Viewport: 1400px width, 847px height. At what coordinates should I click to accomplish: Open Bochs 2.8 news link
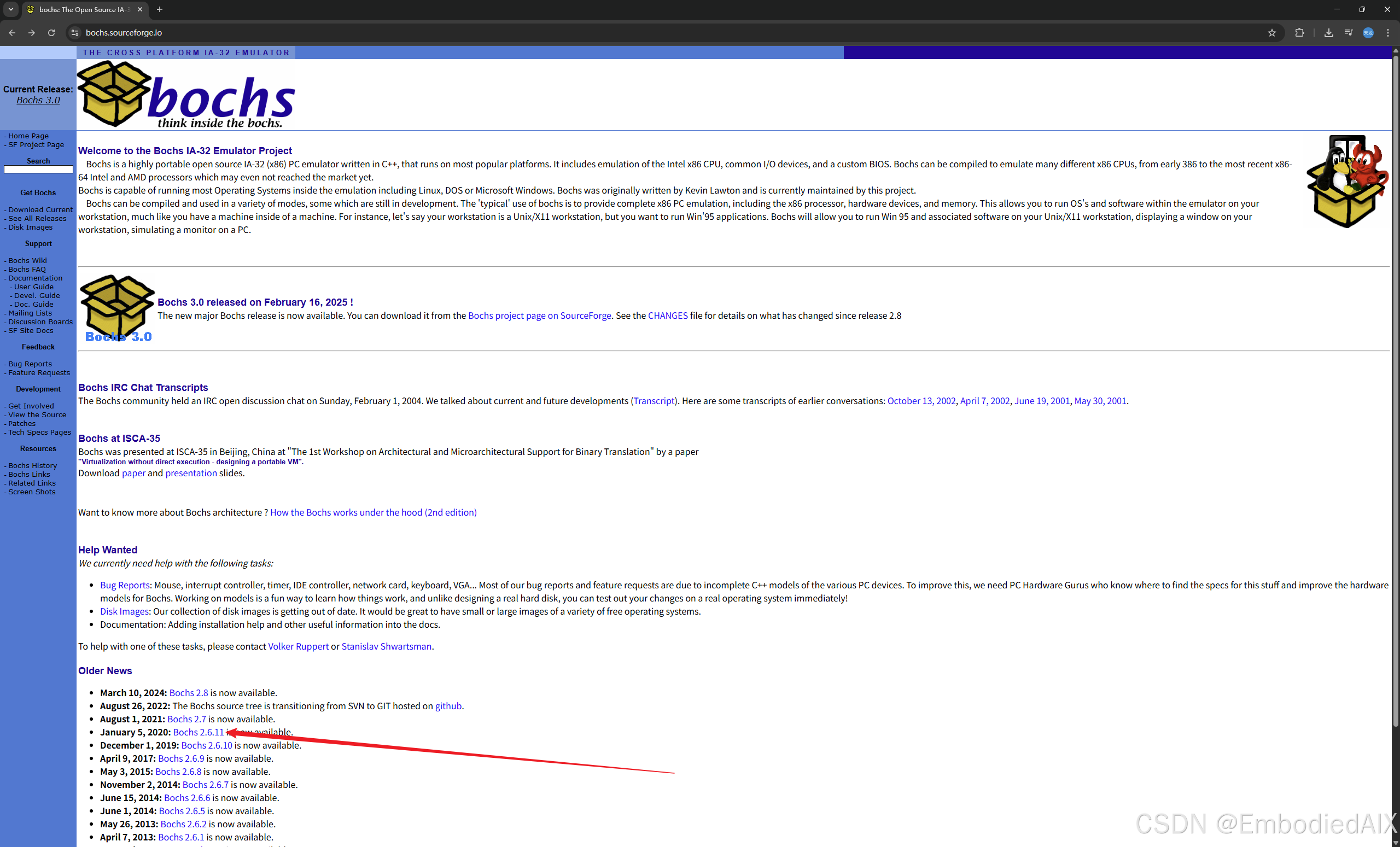click(x=189, y=693)
